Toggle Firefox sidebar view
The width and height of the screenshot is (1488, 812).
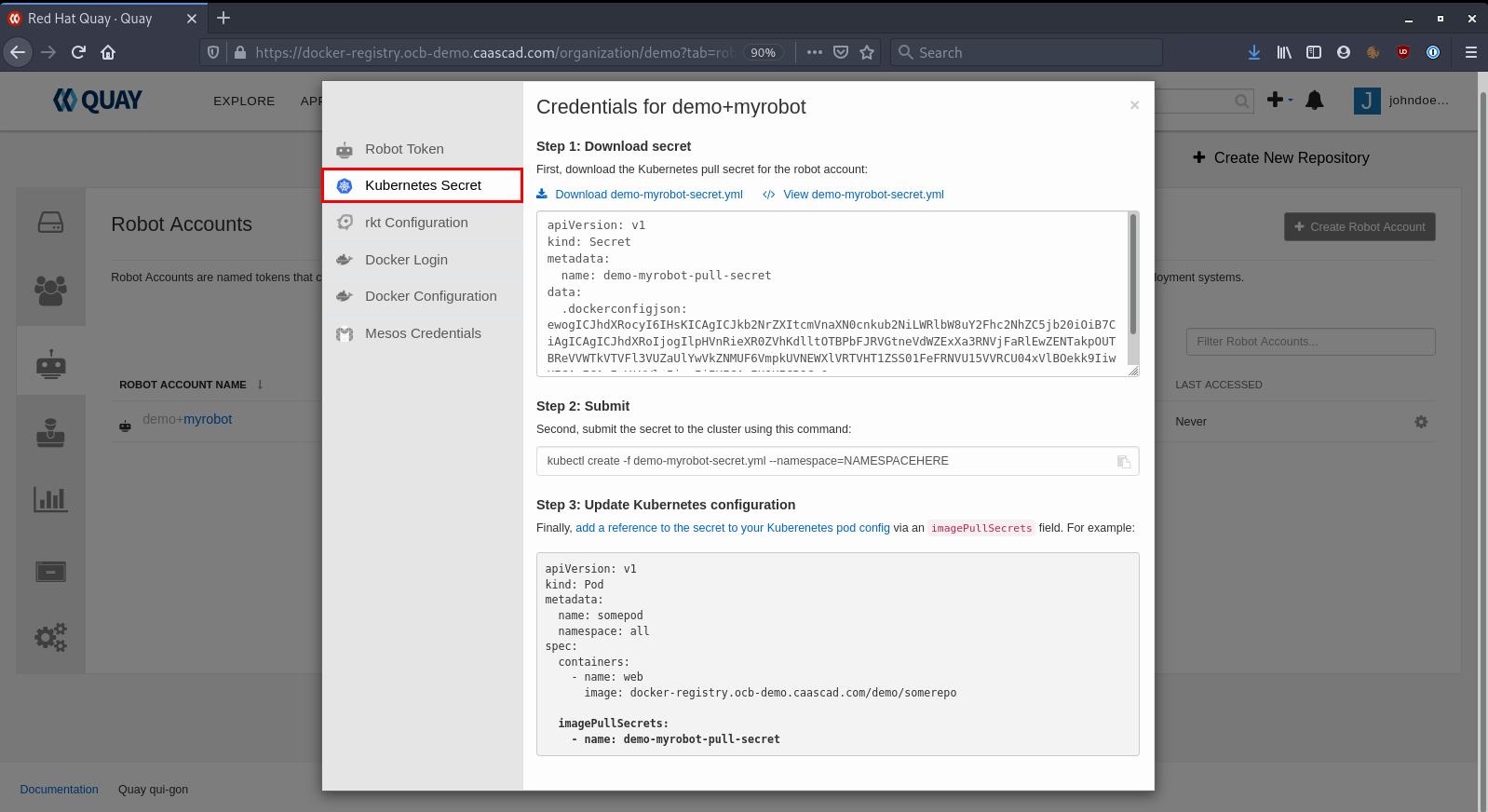click(1314, 52)
